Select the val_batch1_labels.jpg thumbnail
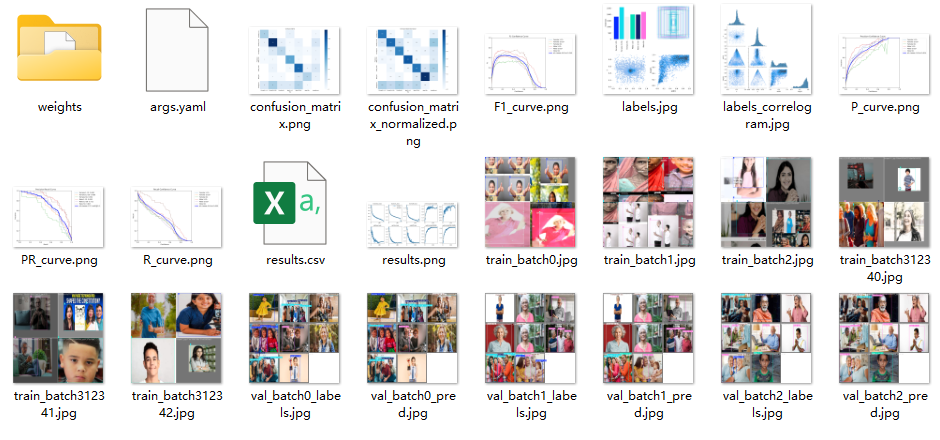Screen dimensions: 940x440 530,338
